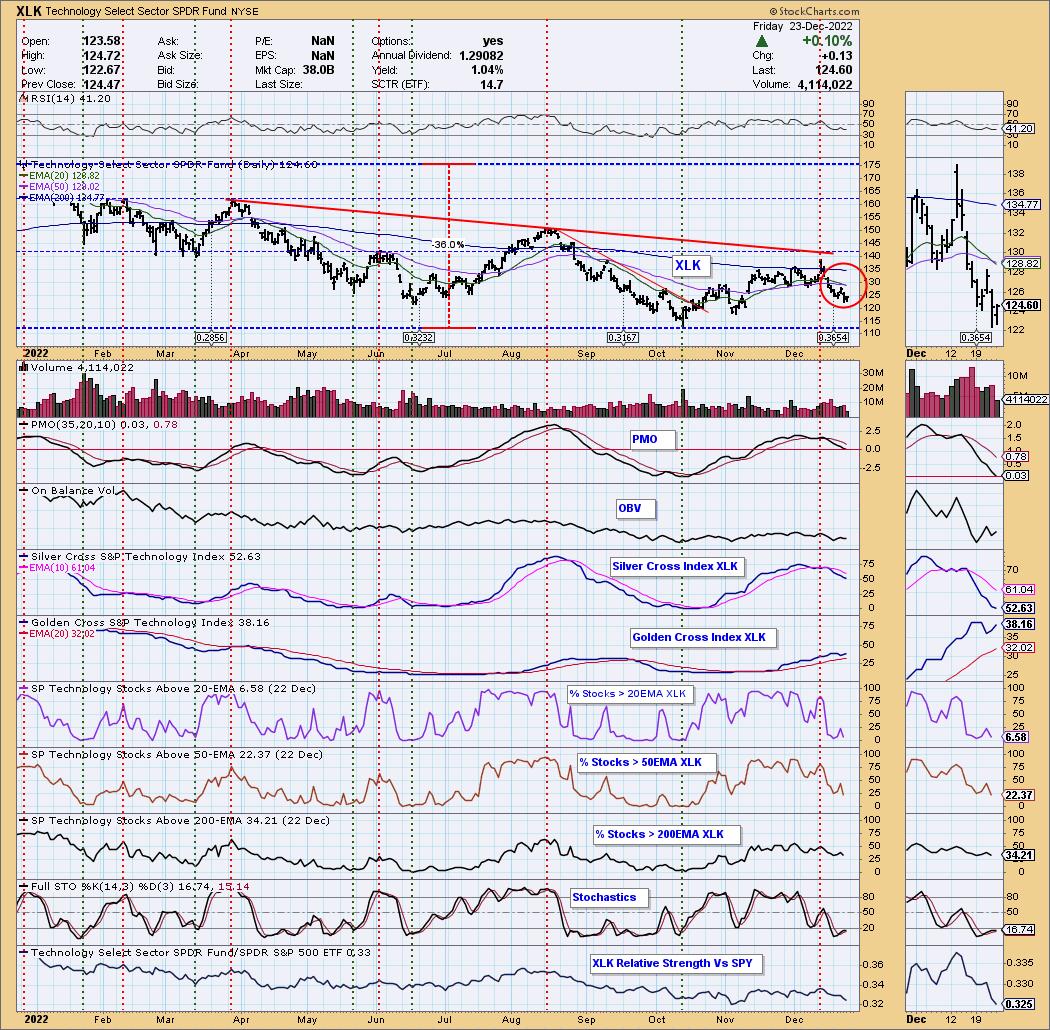Select the Prev Close value 124.47
Screen dimensions: 1050x1030
pyautogui.click(x=101, y=84)
